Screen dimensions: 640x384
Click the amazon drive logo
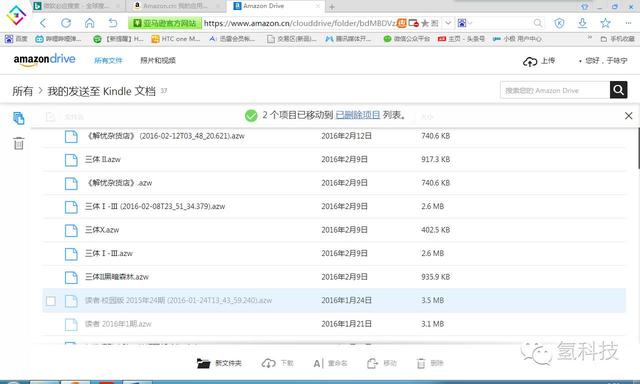(44, 60)
